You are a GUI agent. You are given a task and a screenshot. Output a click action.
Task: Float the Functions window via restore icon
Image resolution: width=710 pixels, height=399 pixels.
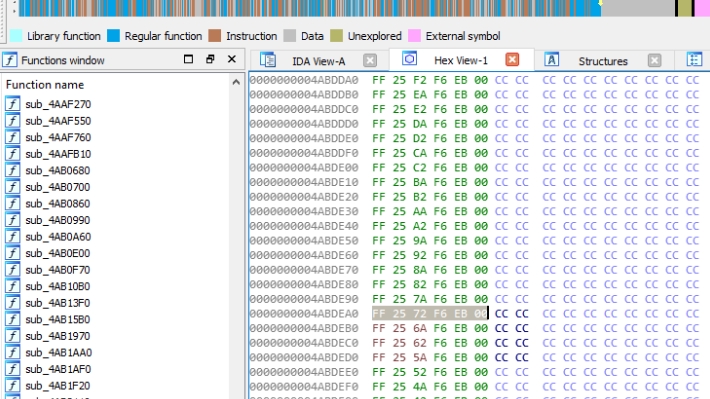pyautogui.click(x=210, y=59)
